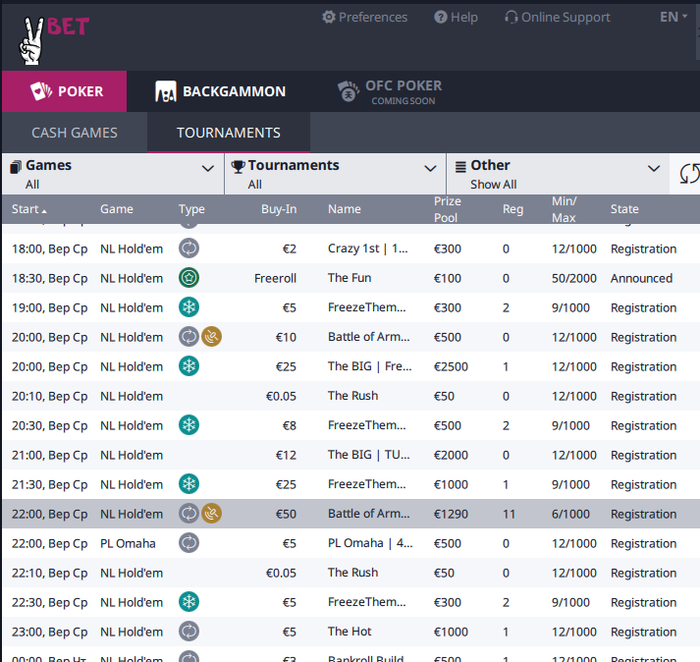Click the refresh tournaments list icon
Viewport: 700px width, 662px height.
pos(689,173)
